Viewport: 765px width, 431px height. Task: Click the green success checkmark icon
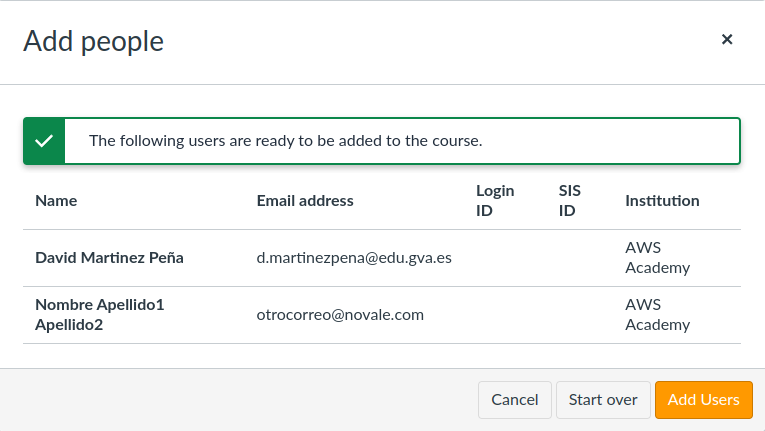[x=44, y=141]
